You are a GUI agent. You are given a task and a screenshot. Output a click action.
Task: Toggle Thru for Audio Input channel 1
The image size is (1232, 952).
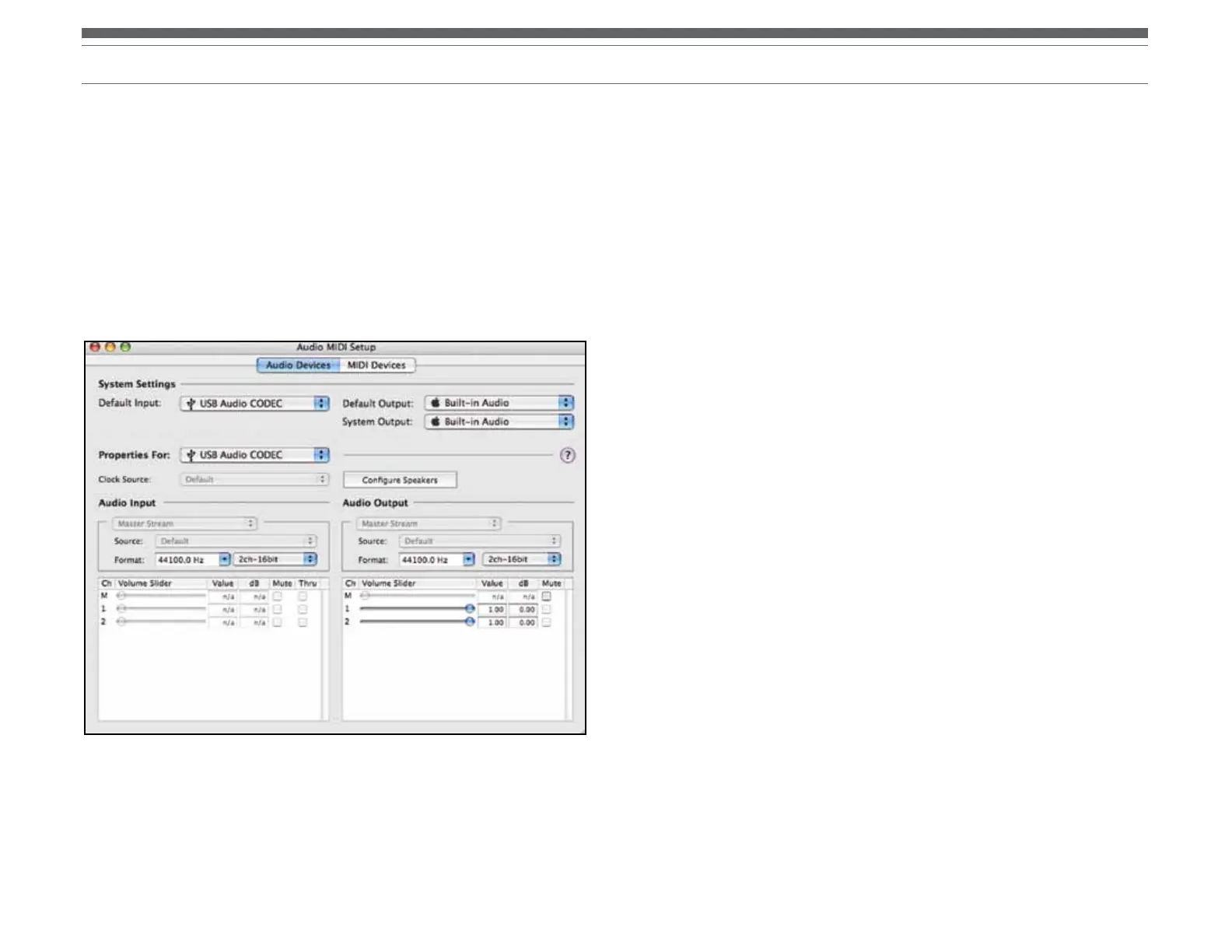pos(303,609)
